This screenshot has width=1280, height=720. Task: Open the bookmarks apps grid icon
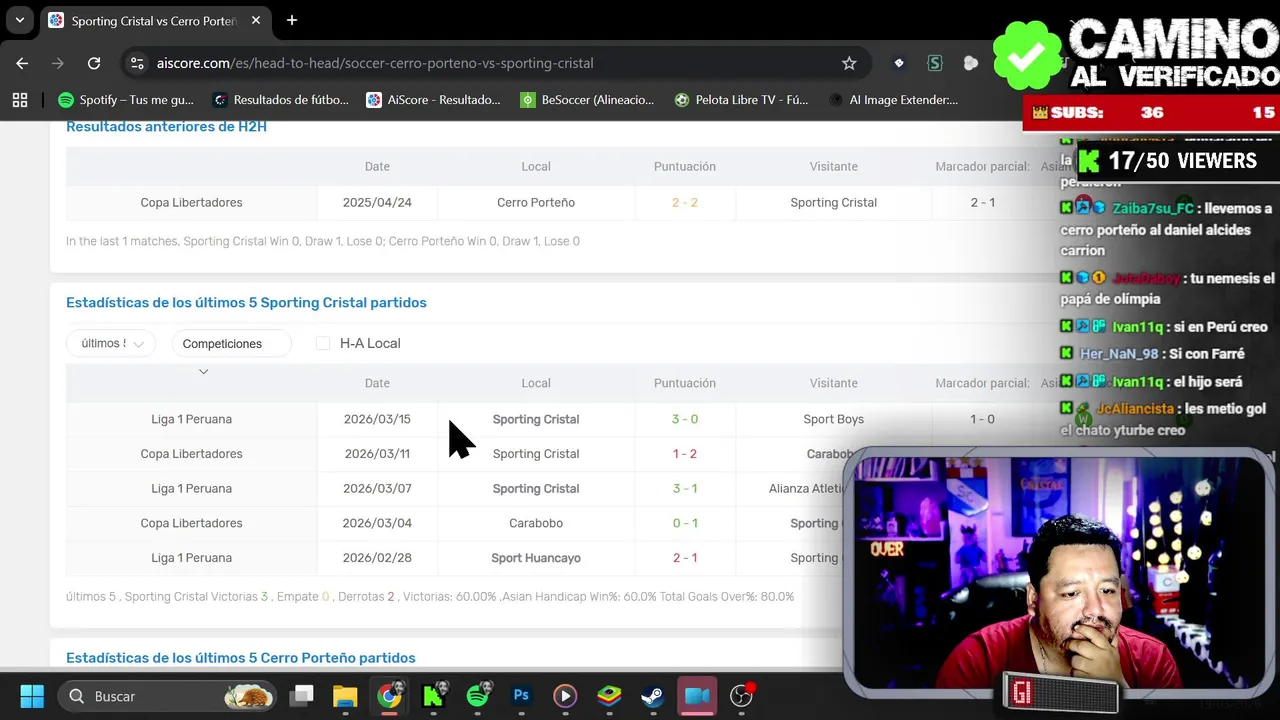[20, 100]
